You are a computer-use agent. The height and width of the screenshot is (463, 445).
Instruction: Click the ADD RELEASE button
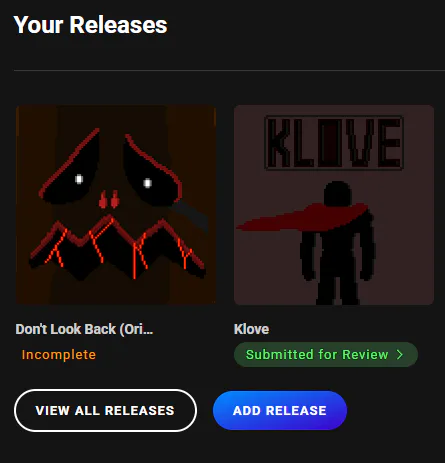(x=280, y=410)
